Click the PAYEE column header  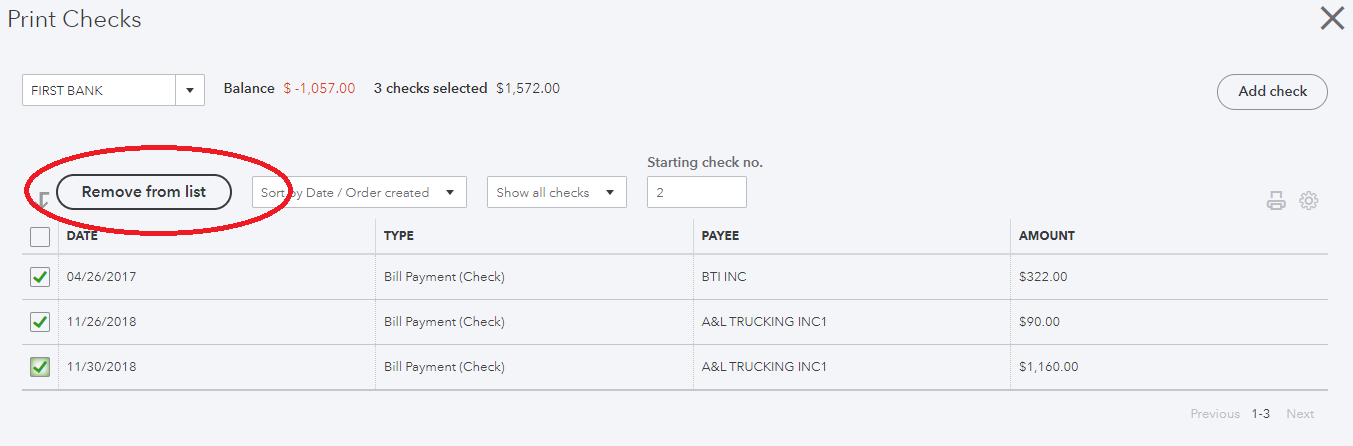pos(720,236)
